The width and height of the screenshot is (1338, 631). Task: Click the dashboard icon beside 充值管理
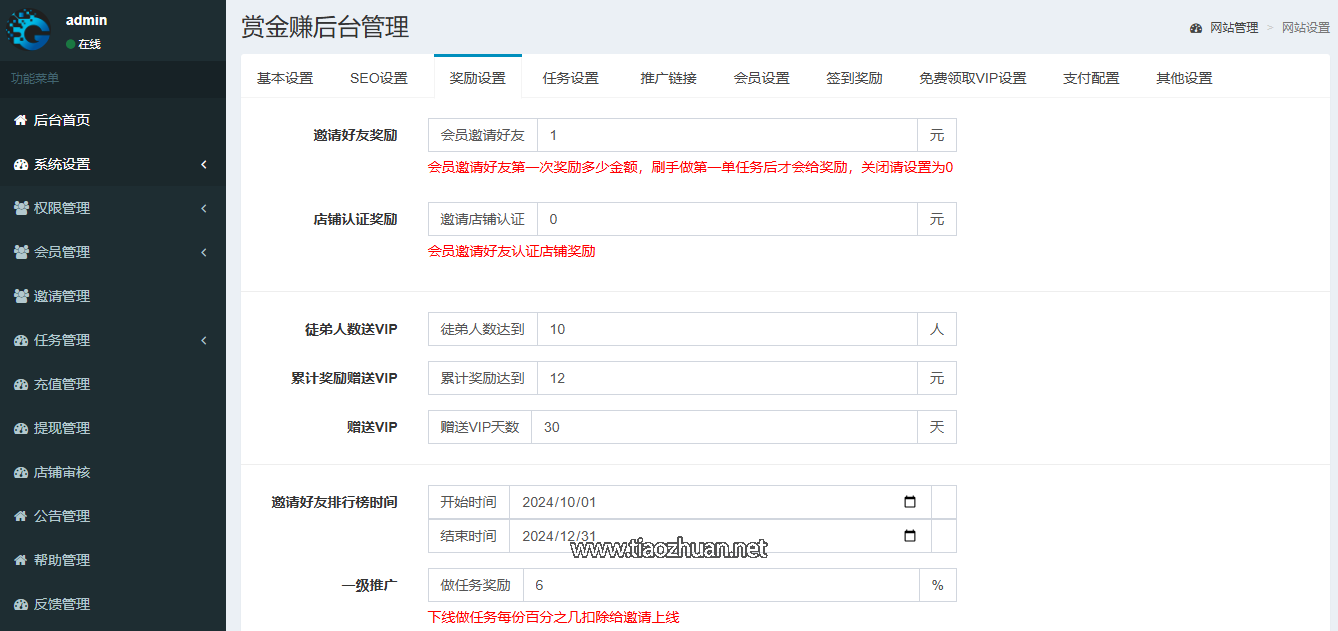tap(20, 384)
